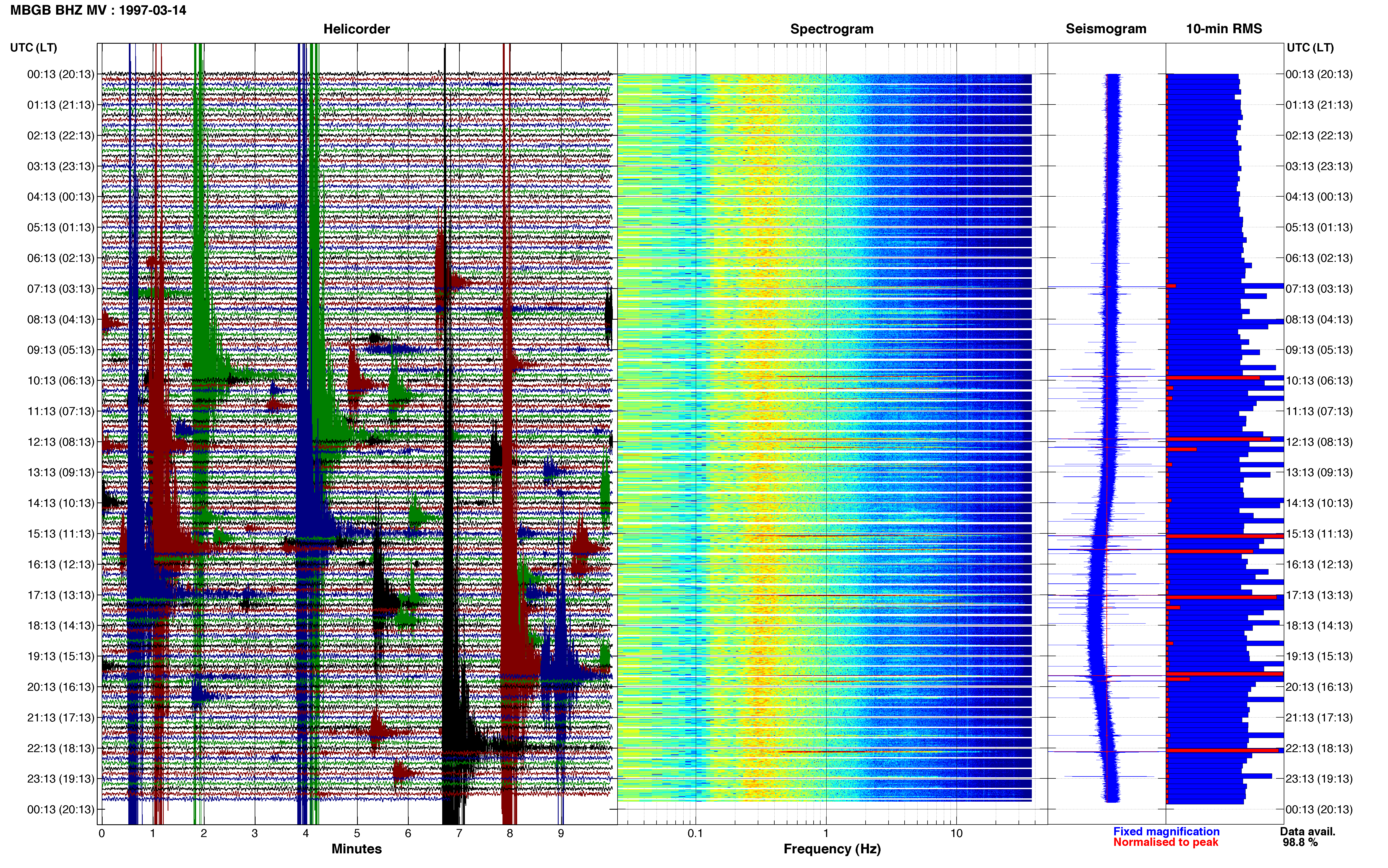Click the helicorder tick label for minute 9

tap(561, 833)
